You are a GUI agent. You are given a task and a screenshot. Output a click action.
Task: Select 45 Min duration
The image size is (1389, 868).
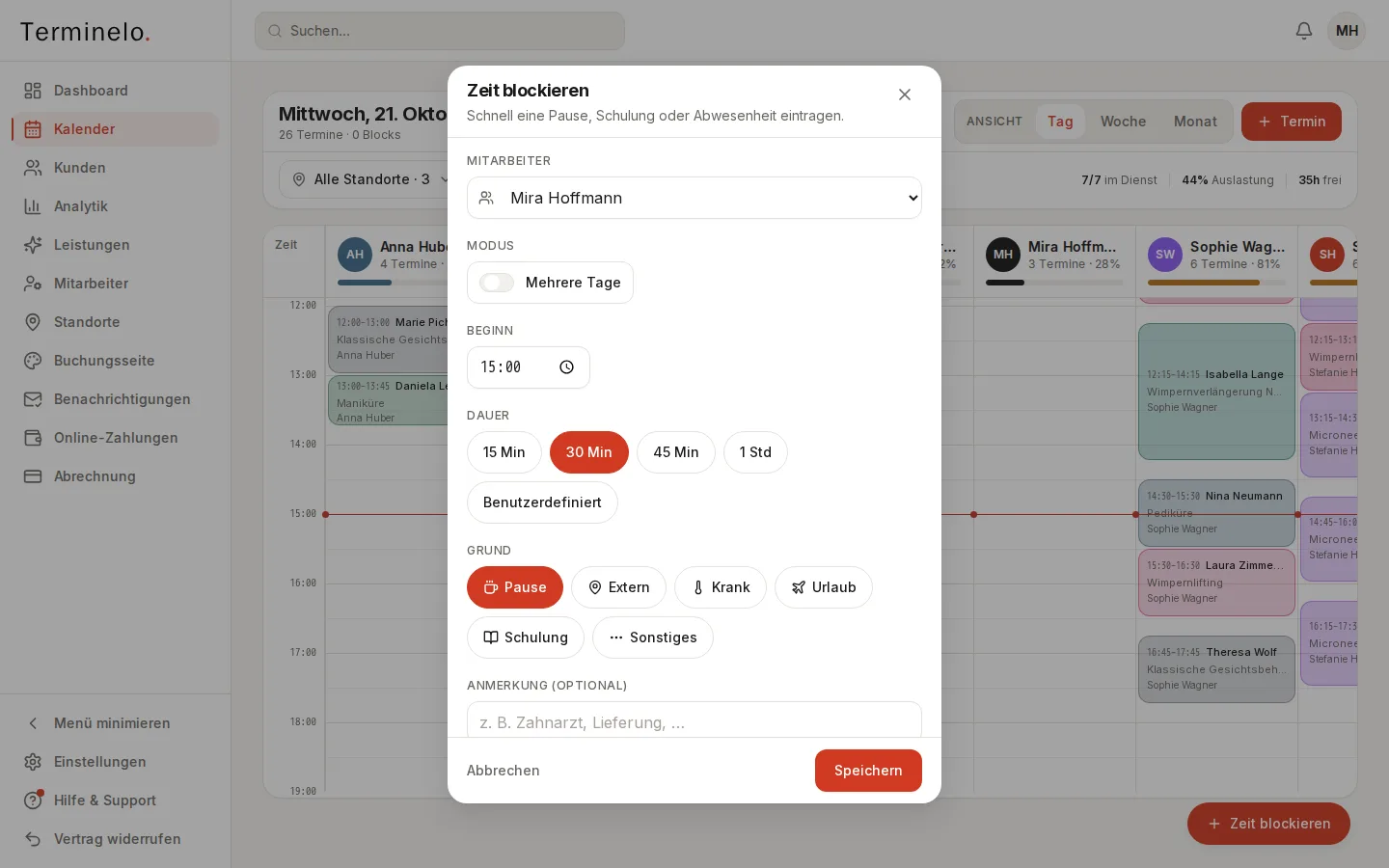676,452
